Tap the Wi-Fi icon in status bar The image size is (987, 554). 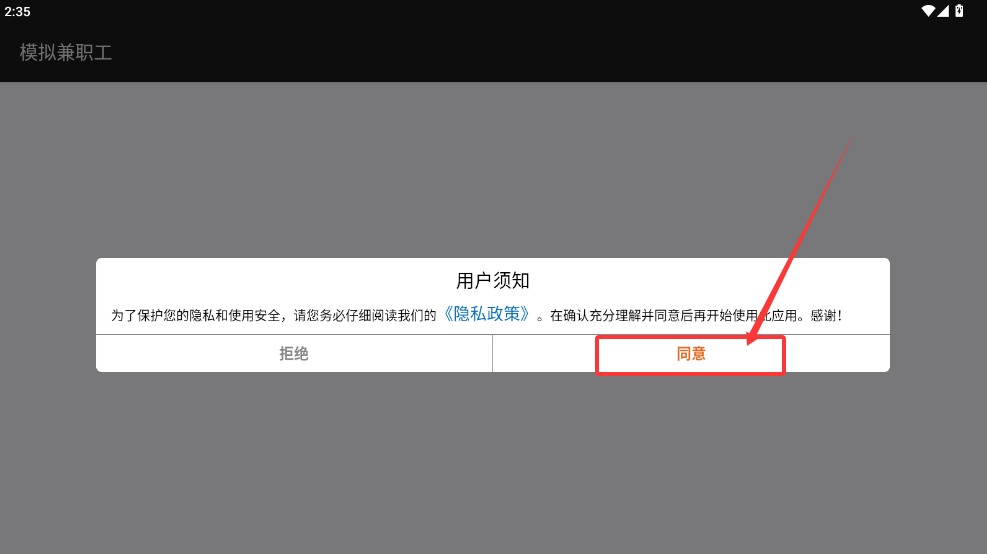928,11
